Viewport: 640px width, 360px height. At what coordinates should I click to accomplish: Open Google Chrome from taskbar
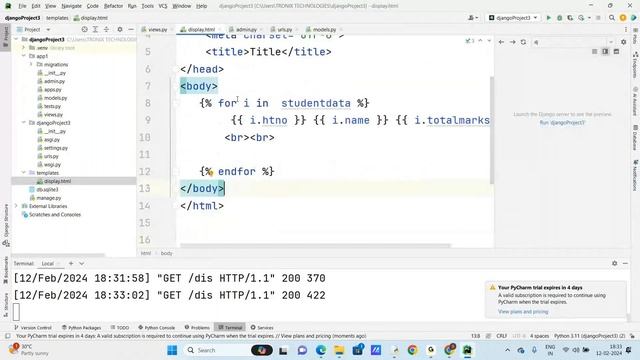412,350
